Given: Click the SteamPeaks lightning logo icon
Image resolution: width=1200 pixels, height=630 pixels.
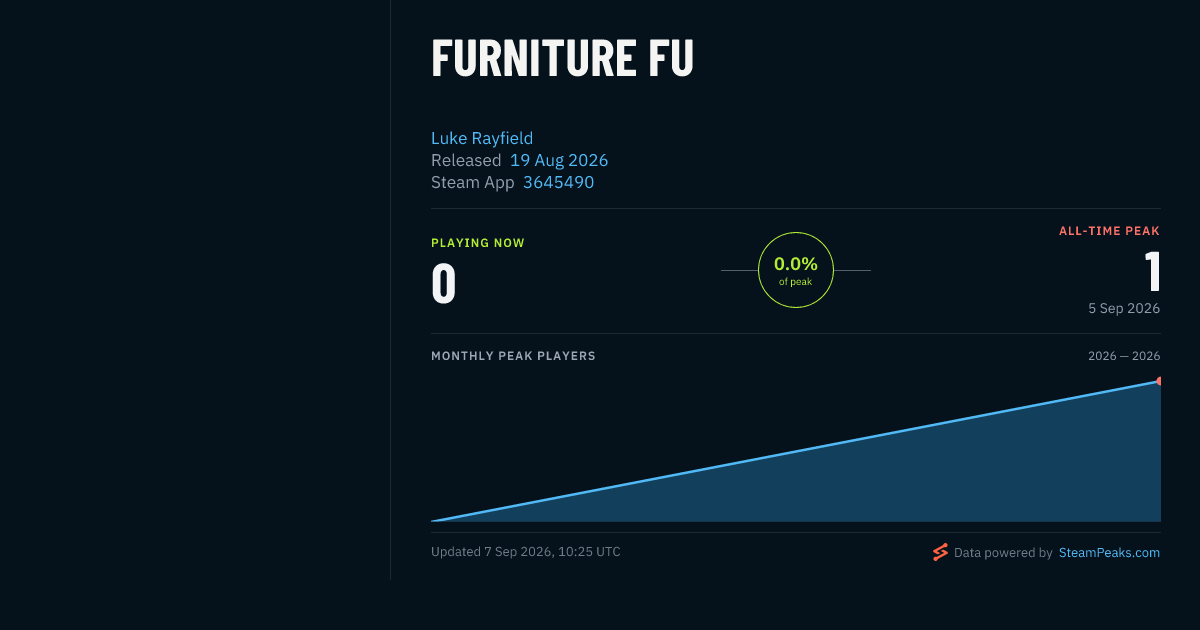Looking at the screenshot, I should [x=940, y=552].
